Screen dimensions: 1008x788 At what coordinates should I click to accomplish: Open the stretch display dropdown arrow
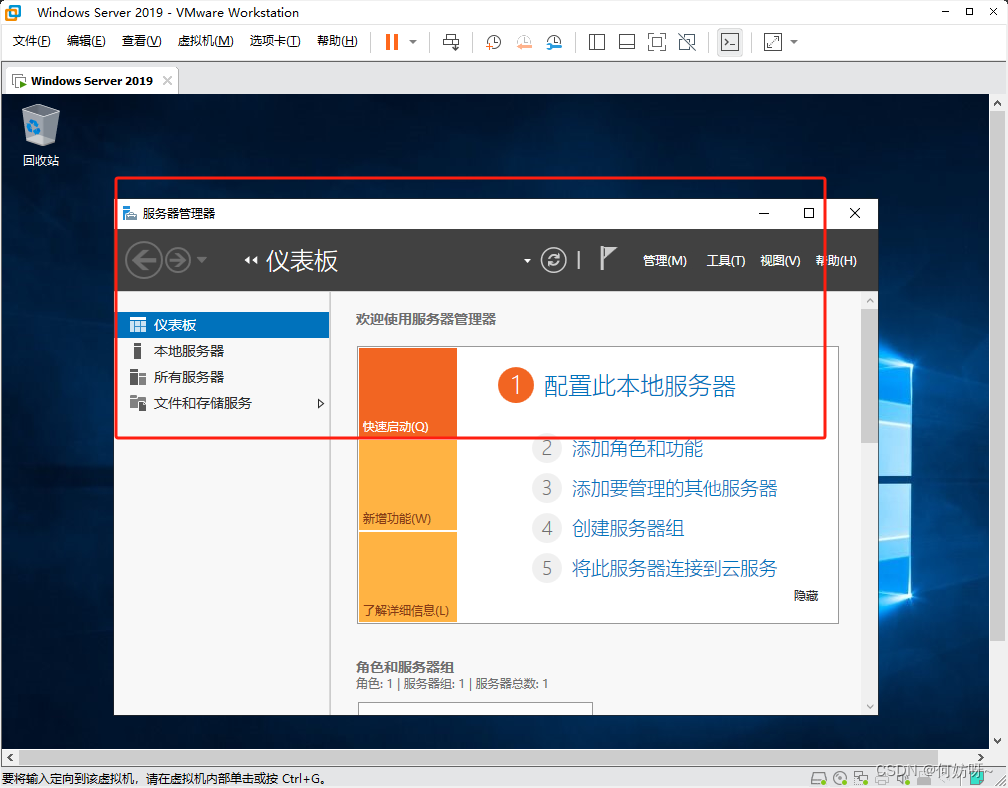click(x=794, y=42)
